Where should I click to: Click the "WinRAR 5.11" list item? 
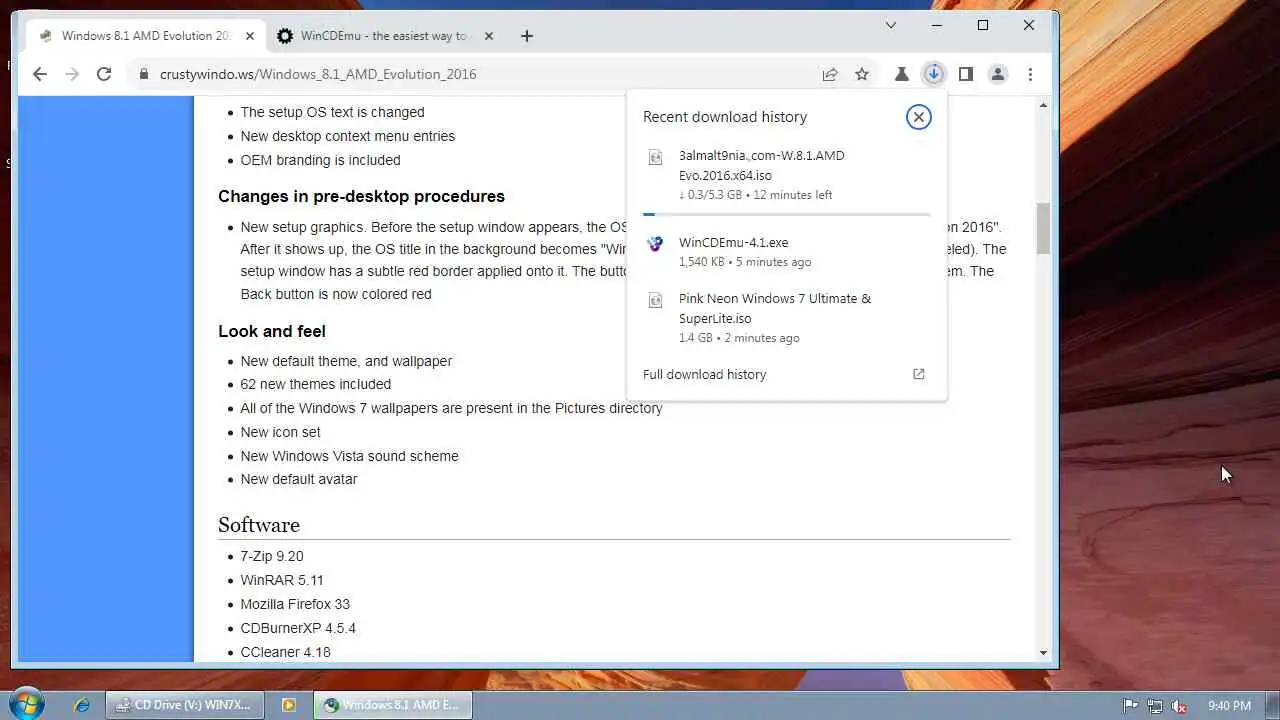tap(282, 580)
